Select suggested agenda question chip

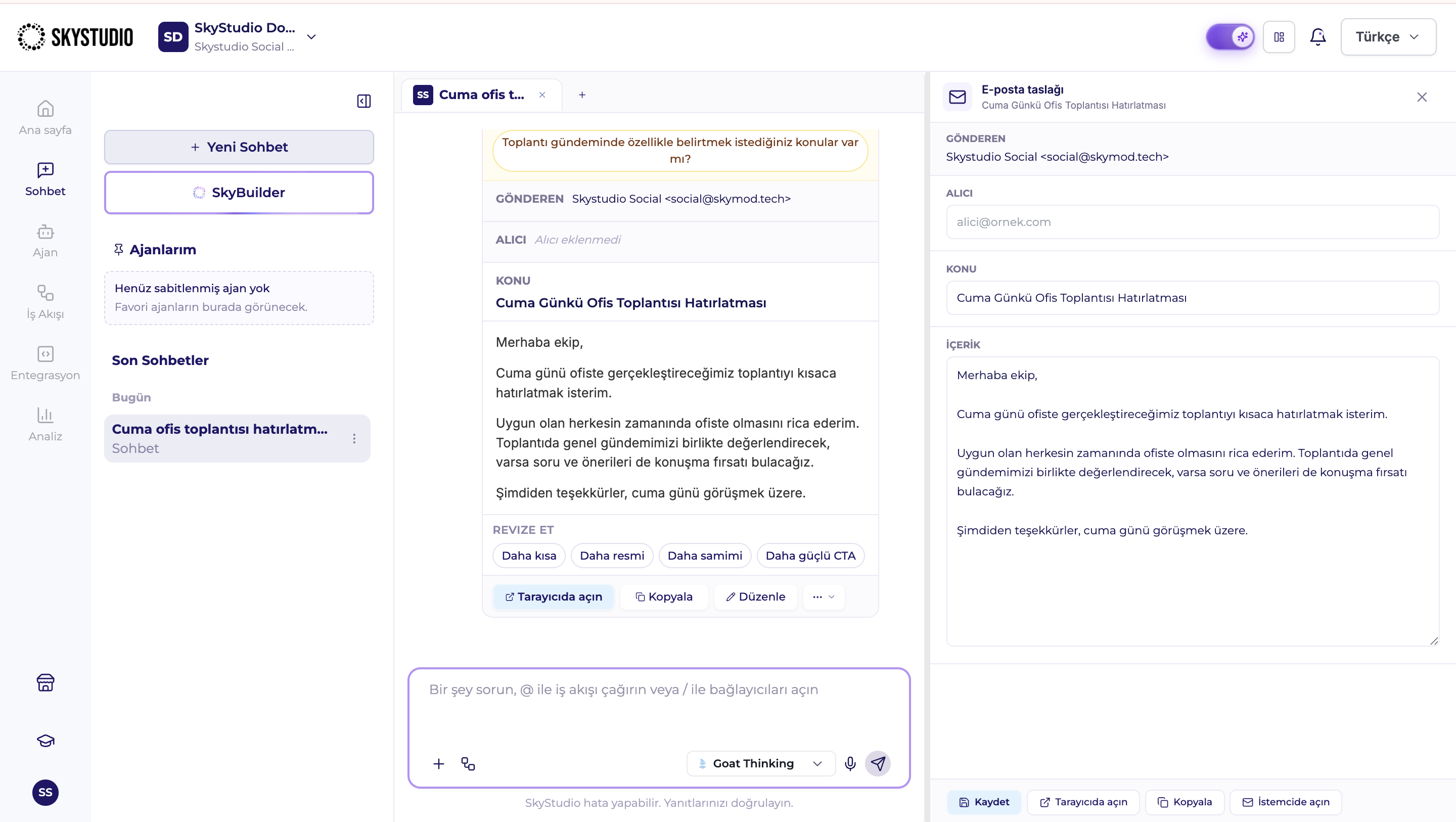tap(679, 150)
